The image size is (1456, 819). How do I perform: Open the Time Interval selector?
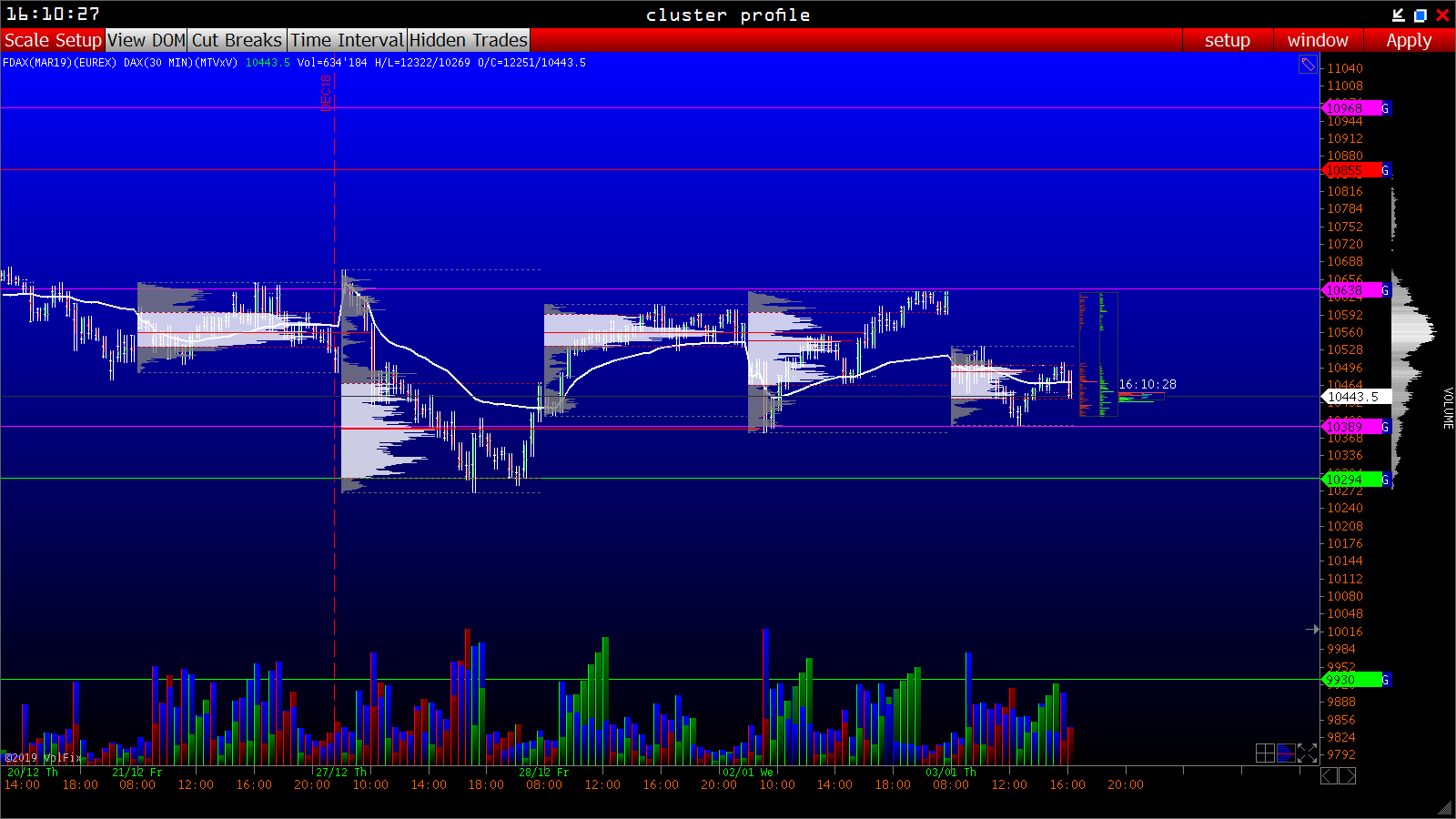coord(347,40)
